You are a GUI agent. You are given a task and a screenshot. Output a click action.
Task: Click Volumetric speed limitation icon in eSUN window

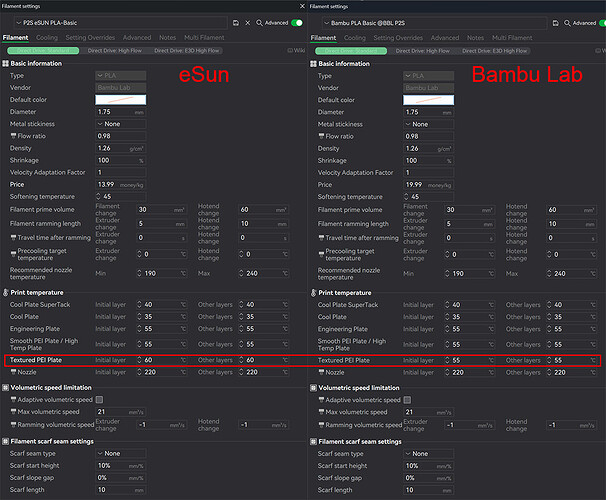[x=5, y=388]
